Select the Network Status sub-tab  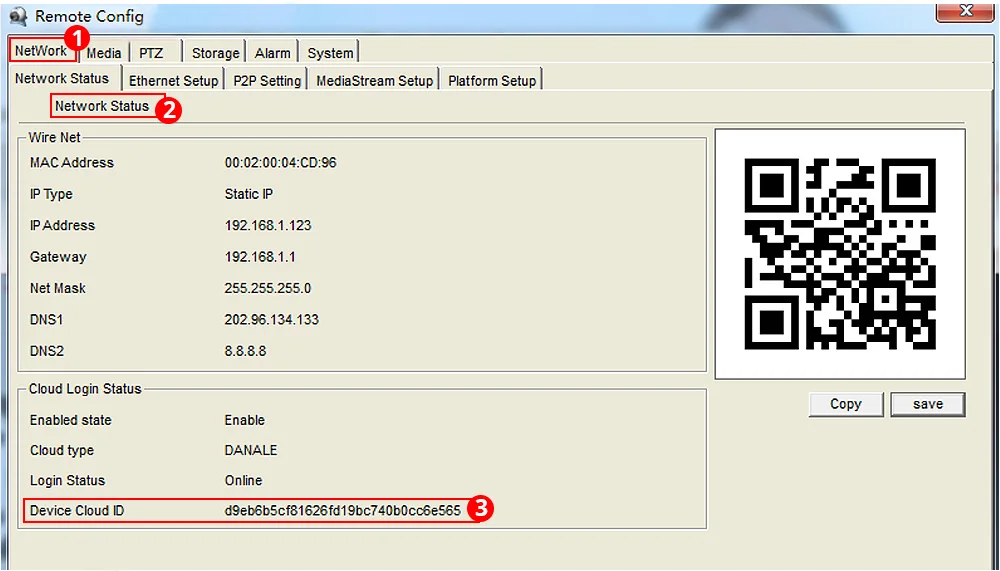pos(62,78)
